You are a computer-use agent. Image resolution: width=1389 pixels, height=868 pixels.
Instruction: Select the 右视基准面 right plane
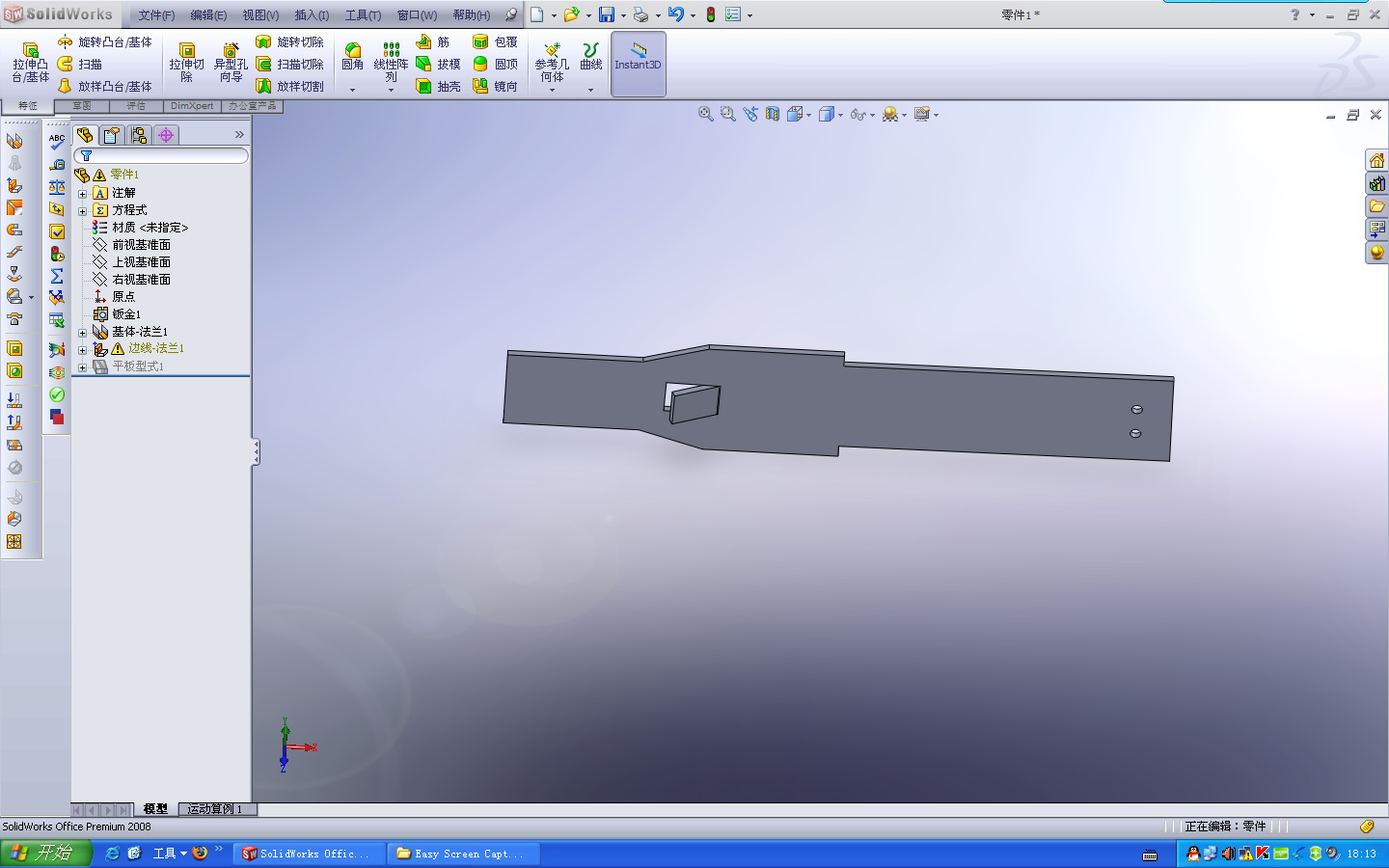click(132, 280)
